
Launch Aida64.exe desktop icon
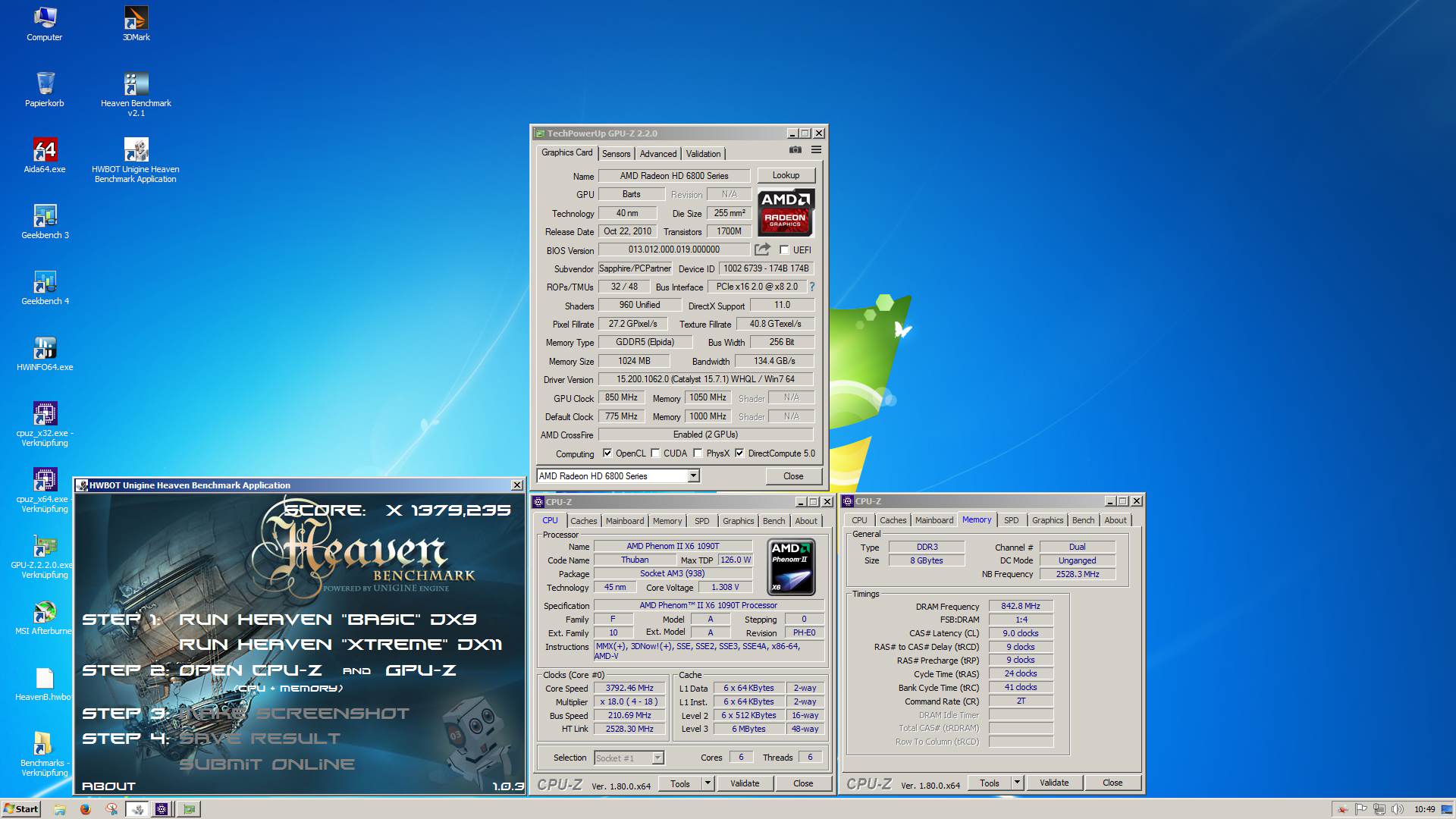coord(45,155)
